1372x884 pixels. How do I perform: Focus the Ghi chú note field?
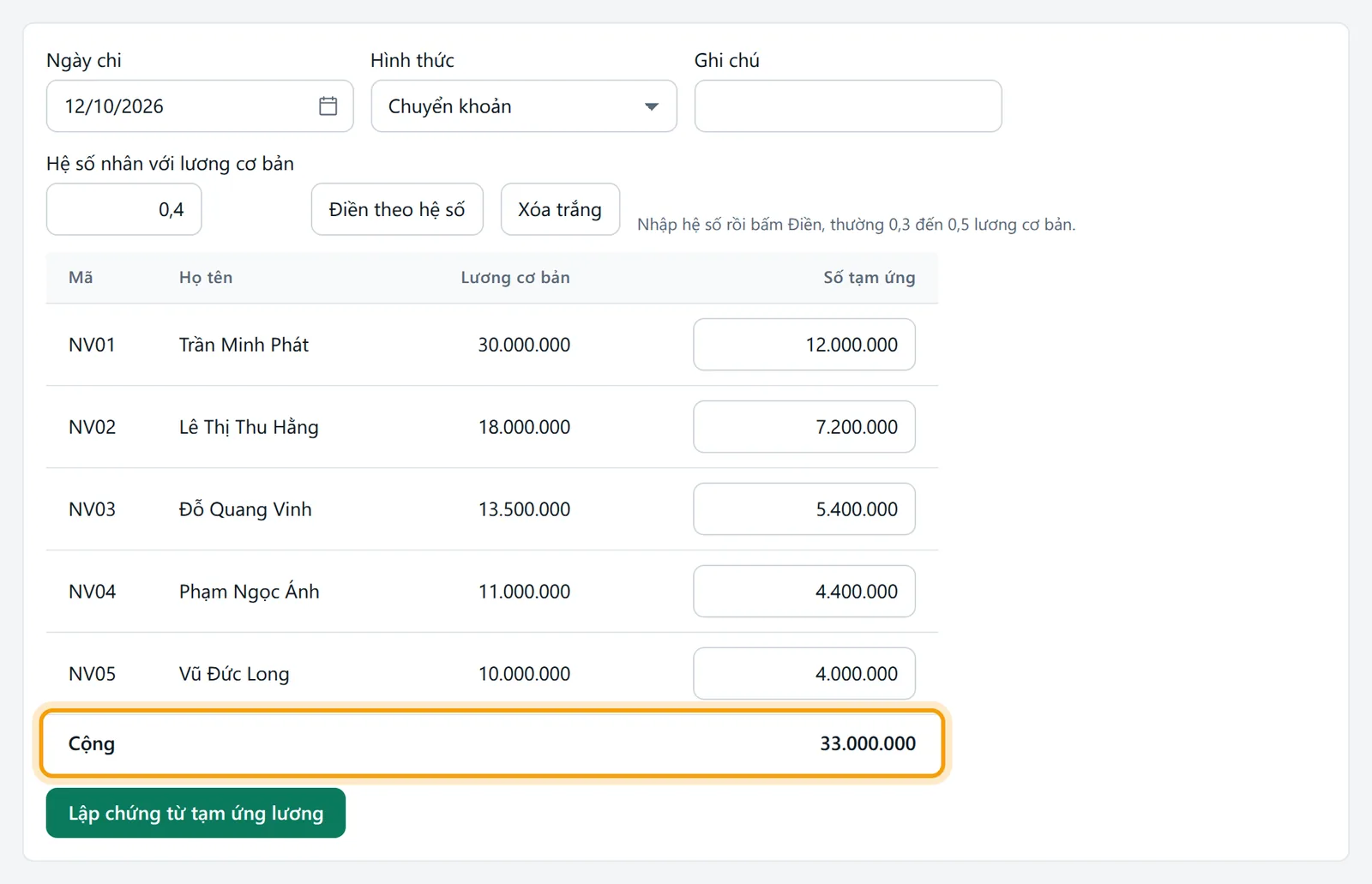848,106
